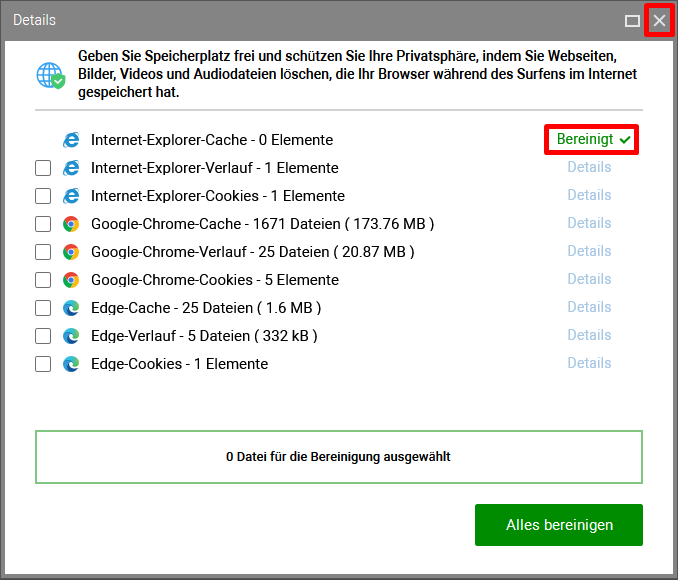
Task: Show Details for Edge-Cache
Action: pyautogui.click(x=589, y=307)
